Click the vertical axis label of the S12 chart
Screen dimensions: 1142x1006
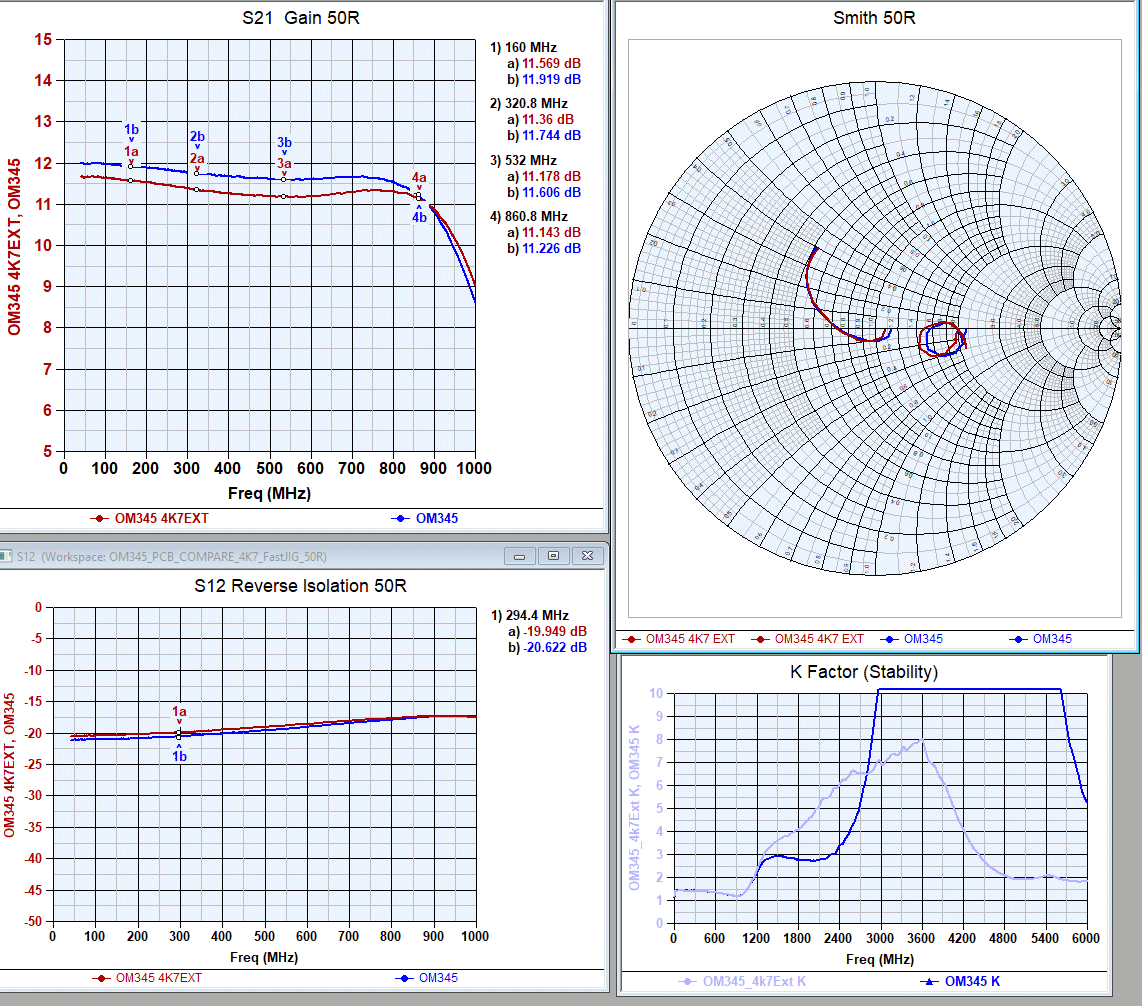(x=9, y=766)
